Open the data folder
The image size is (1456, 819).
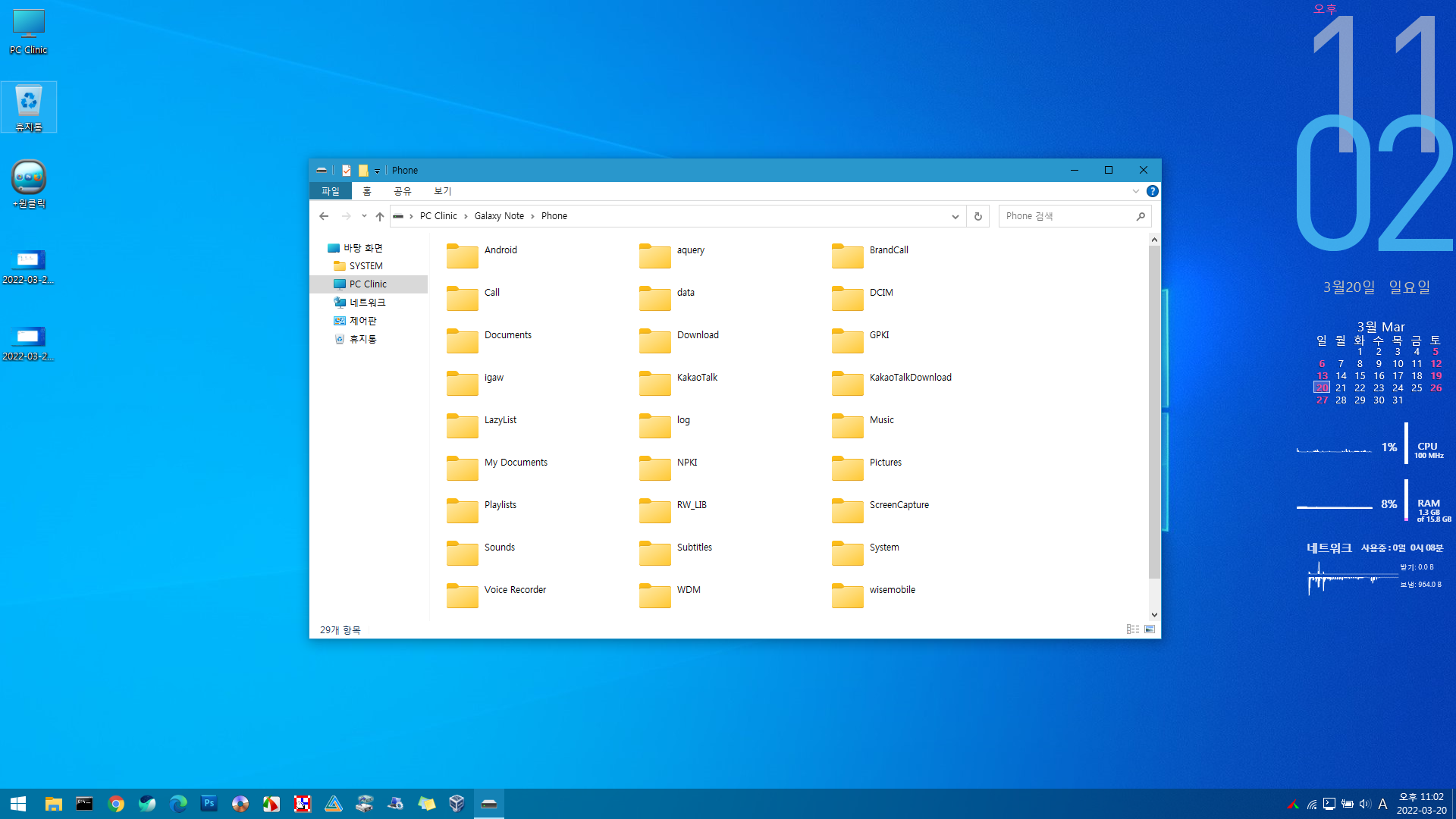[667, 298]
